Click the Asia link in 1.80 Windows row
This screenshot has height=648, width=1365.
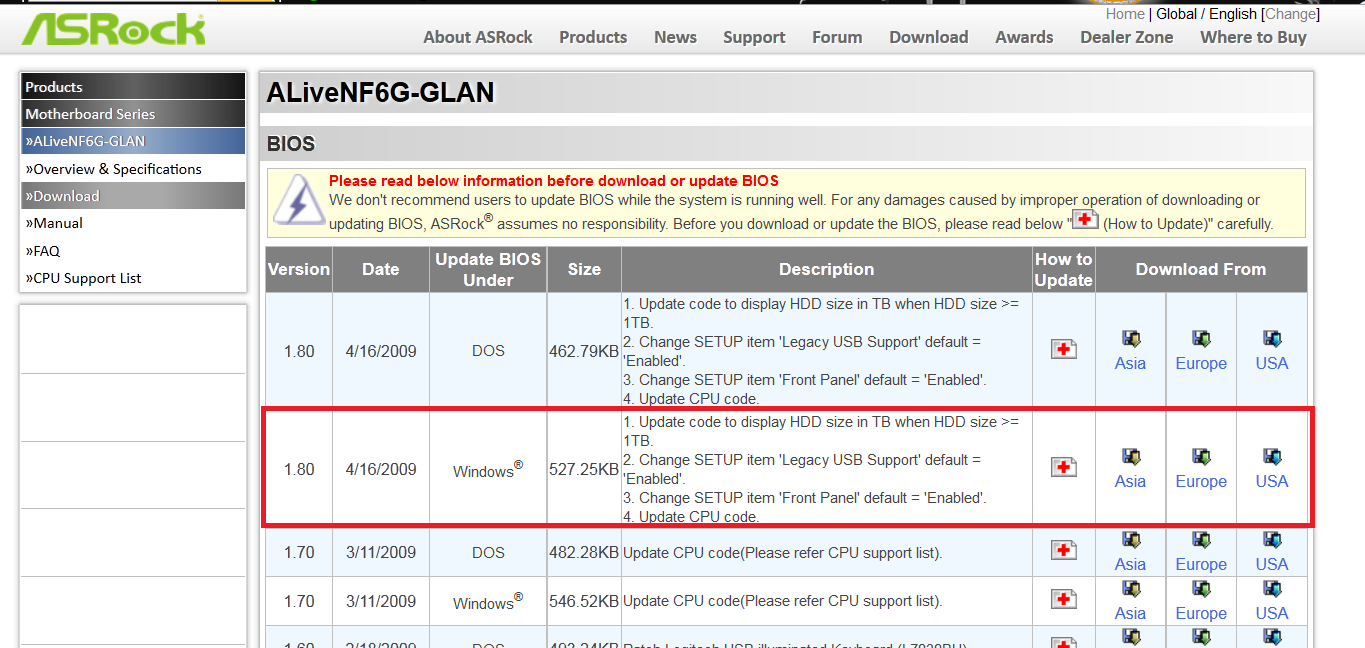pyautogui.click(x=1131, y=481)
